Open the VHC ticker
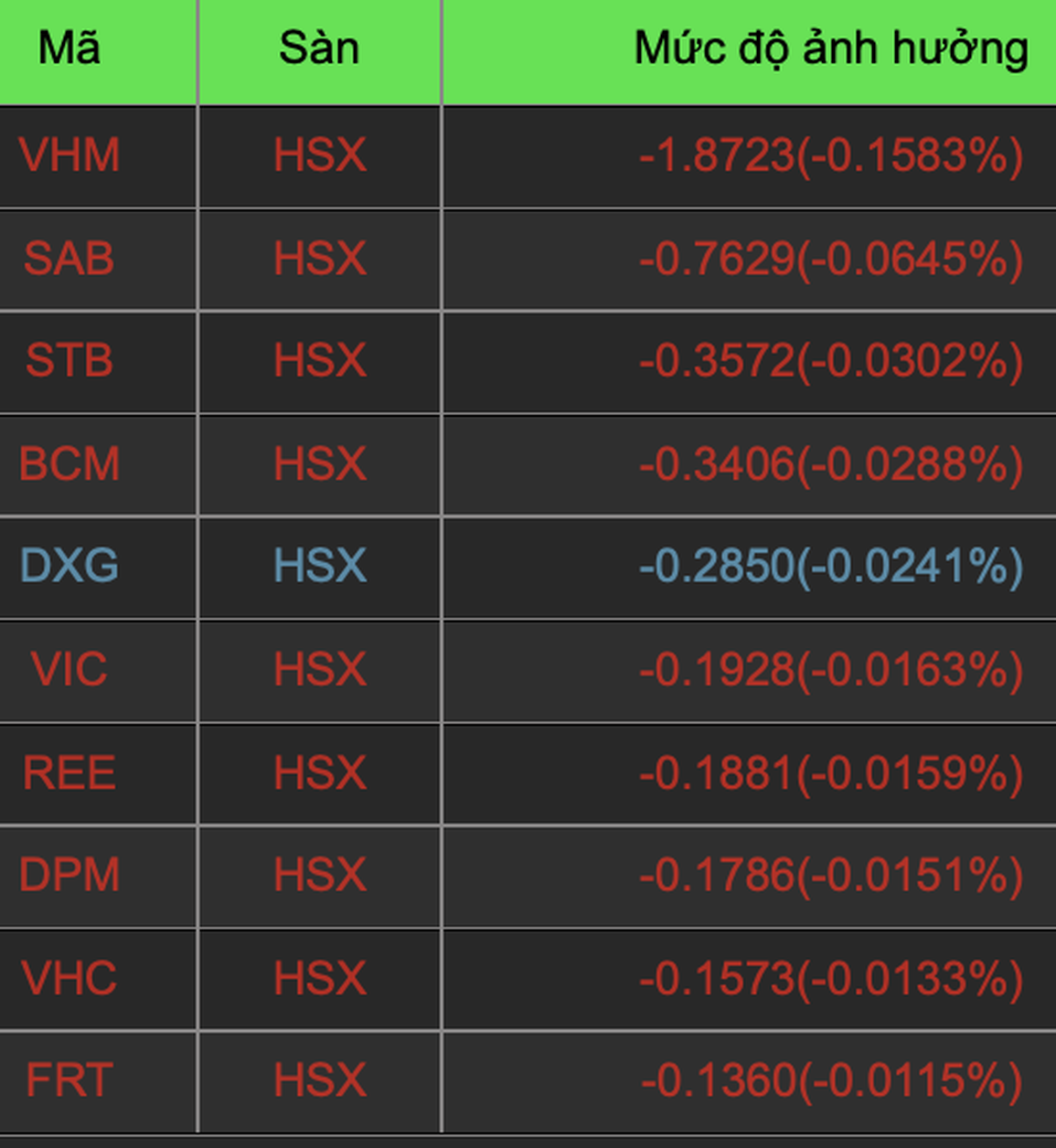The width and height of the screenshot is (1056, 1148). point(69,978)
